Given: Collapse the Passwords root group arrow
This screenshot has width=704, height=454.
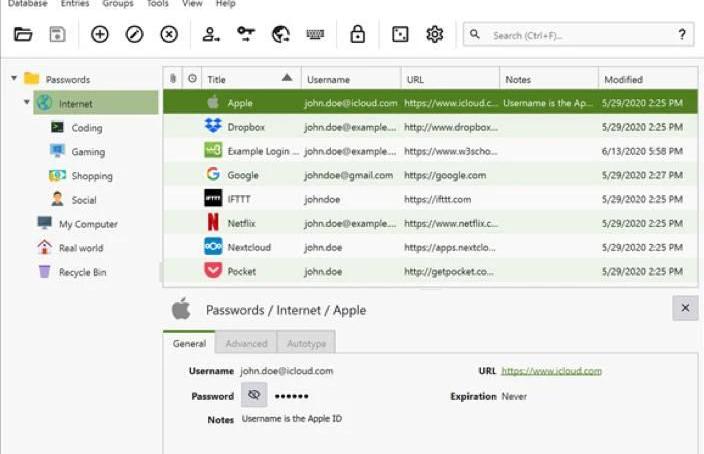Looking at the screenshot, I should (14, 79).
